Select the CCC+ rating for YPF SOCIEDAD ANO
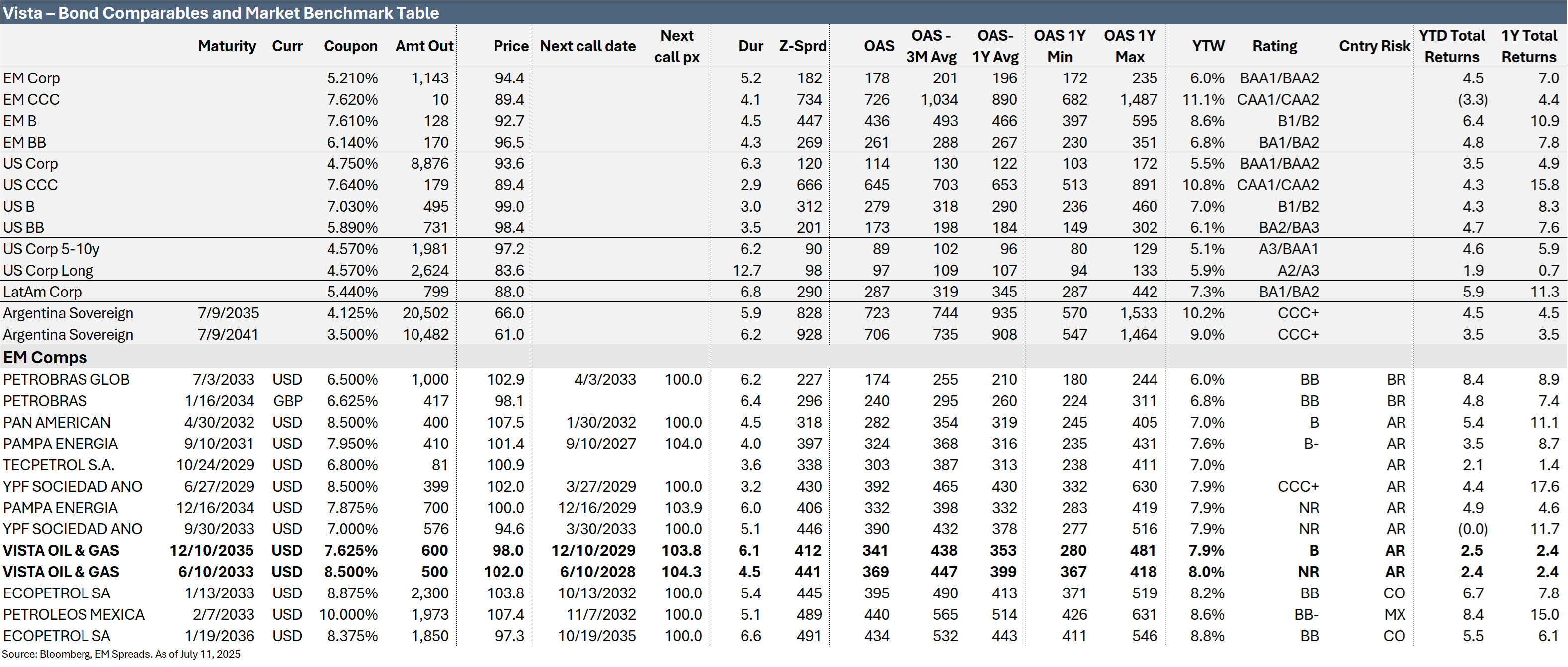Viewport: 1568px width, 667px height. (x=1297, y=486)
